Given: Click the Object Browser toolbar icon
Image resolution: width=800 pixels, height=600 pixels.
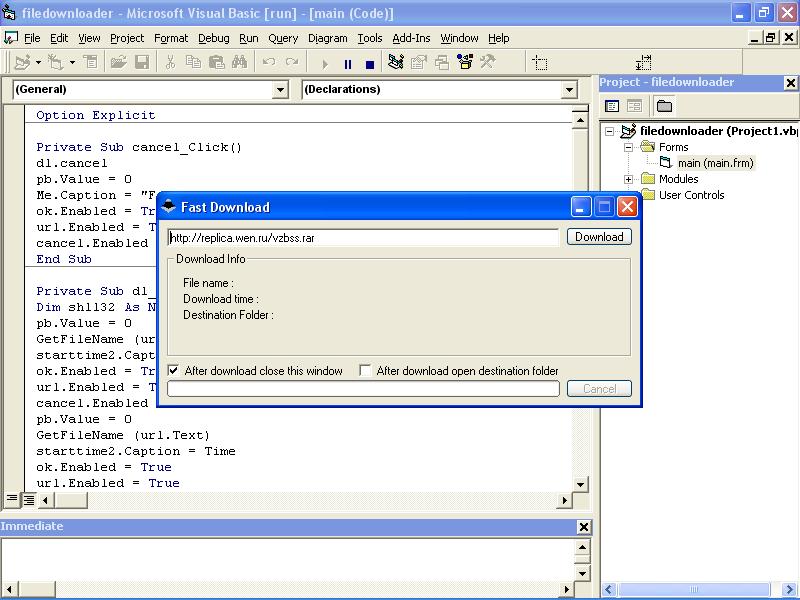Looking at the screenshot, I should pos(464,62).
